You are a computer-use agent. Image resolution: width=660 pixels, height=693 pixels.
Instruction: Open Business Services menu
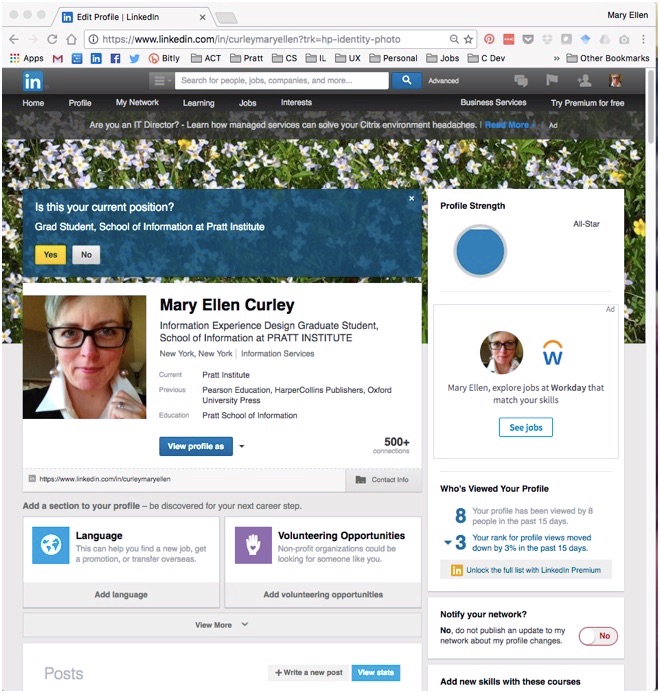coord(493,103)
